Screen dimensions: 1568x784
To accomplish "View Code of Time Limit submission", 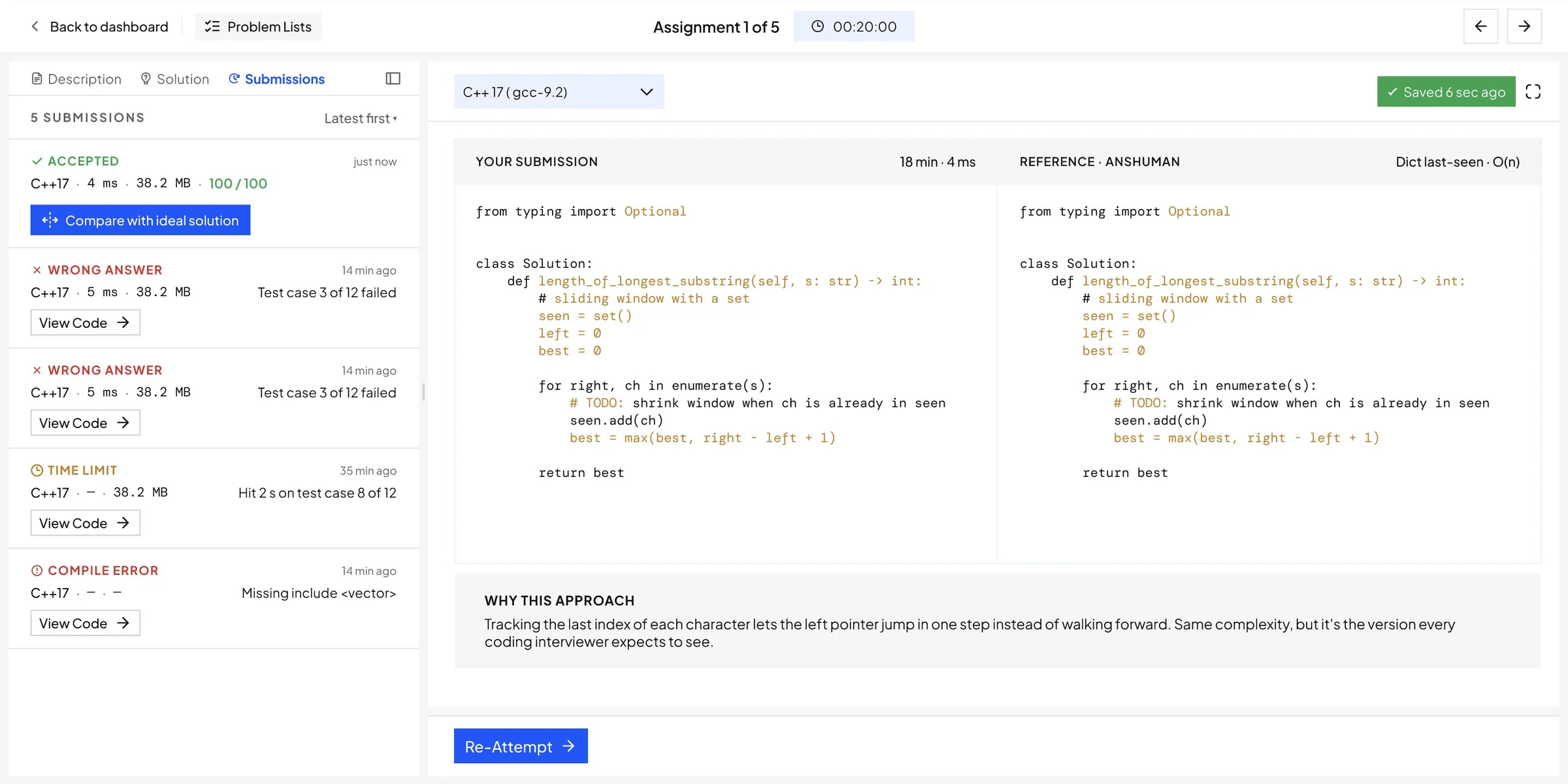I will pyautogui.click(x=85, y=523).
